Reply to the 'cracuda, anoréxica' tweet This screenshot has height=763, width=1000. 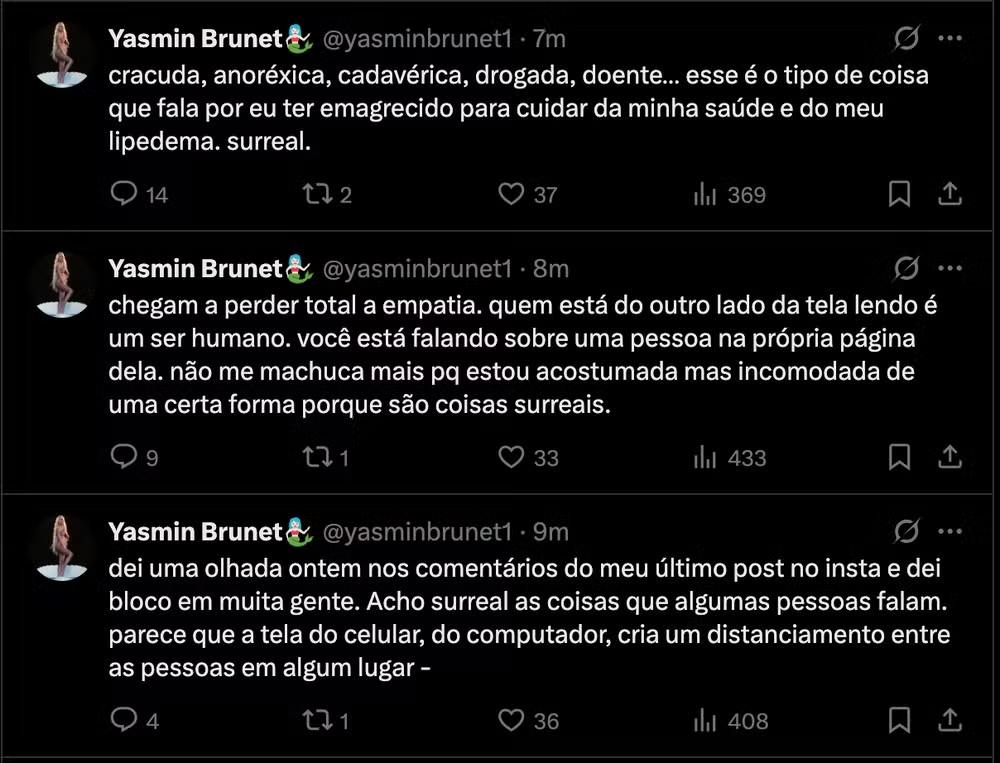point(123,194)
